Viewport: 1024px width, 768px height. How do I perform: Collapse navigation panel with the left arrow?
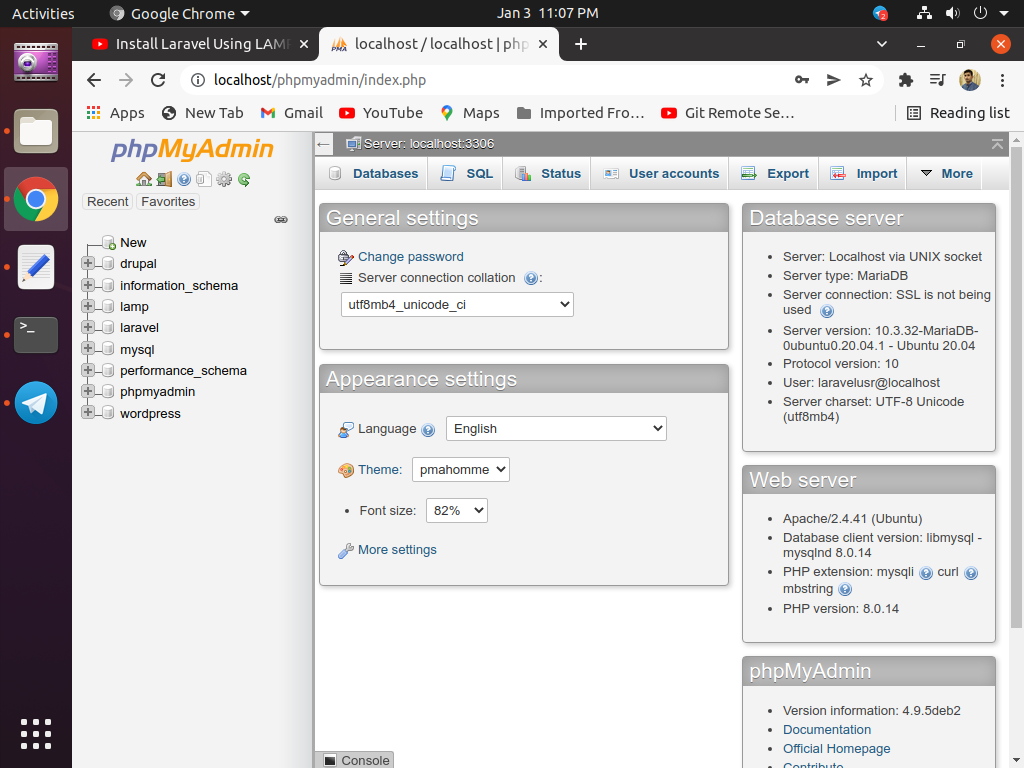(x=323, y=144)
